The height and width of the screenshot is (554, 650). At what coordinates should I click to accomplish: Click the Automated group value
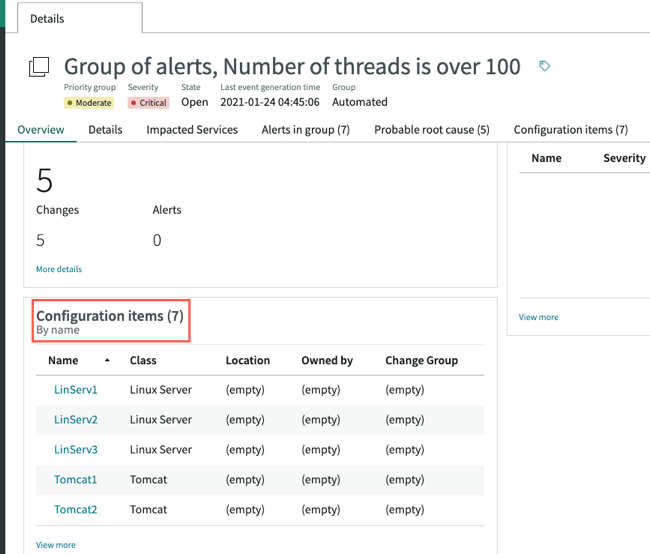coord(360,102)
